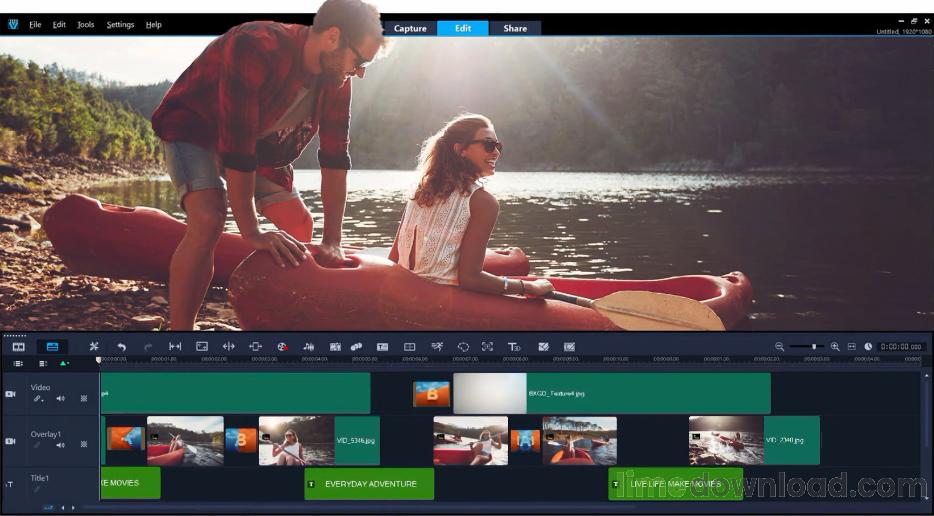Image resolution: width=934 pixels, height=516 pixels.
Task: Open the customize toolbar tools icon
Action: [x=94, y=346]
